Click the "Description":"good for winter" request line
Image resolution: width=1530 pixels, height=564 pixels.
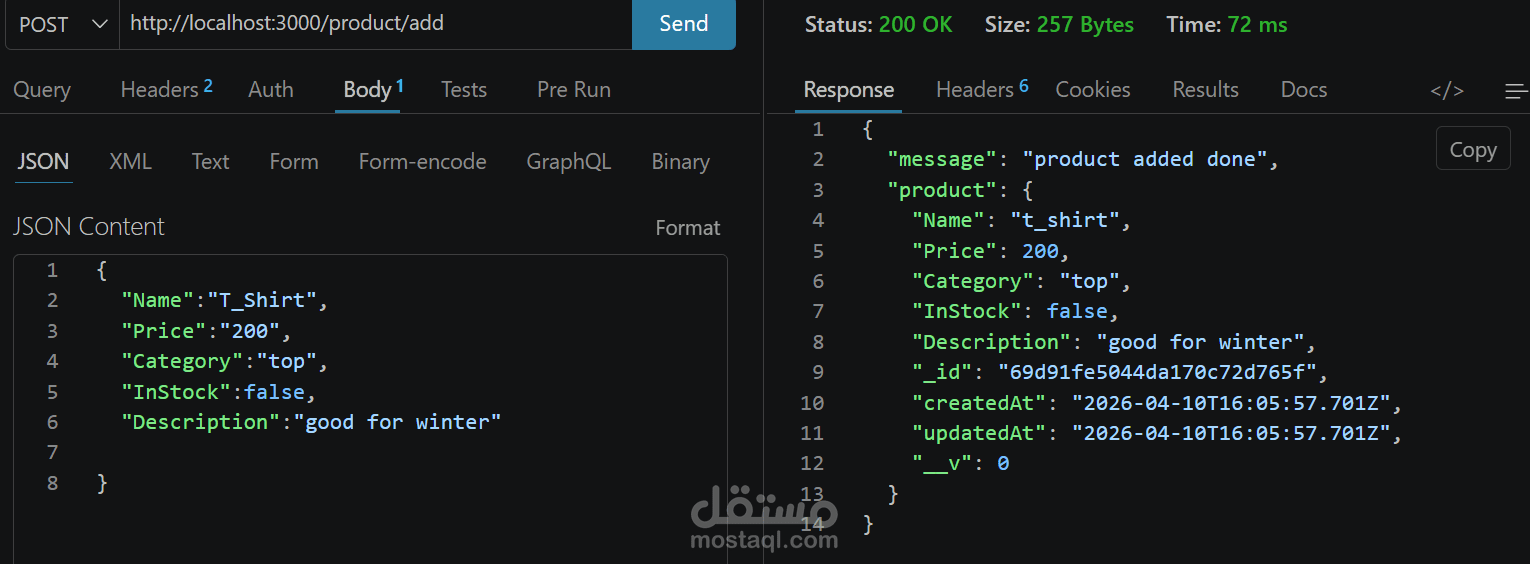tap(311, 422)
